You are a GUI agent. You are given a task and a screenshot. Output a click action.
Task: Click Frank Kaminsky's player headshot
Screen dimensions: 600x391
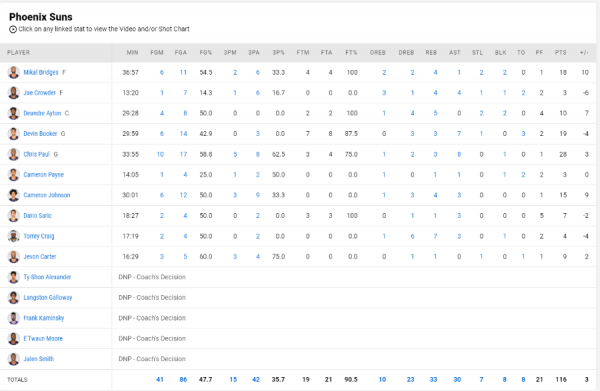[x=13, y=318]
